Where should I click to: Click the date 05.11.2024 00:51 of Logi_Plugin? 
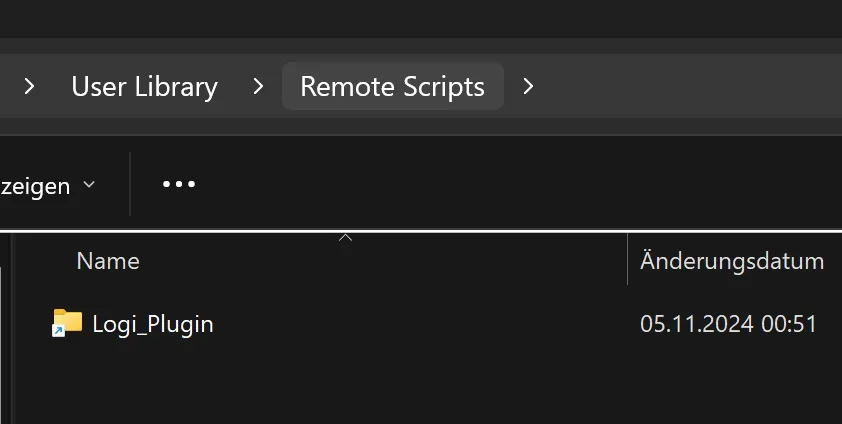[x=728, y=324]
